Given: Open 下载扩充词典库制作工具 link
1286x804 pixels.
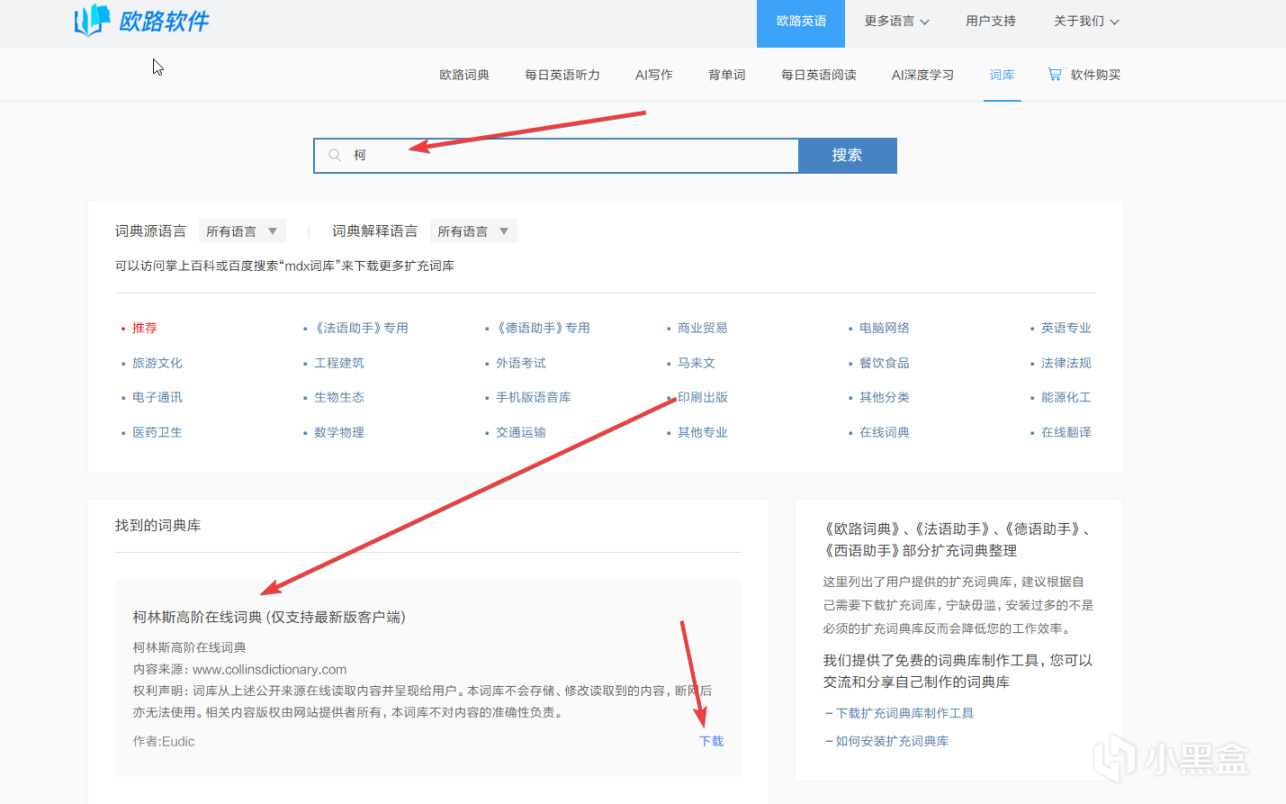Looking at the screenshot, I should pos(905,713).
